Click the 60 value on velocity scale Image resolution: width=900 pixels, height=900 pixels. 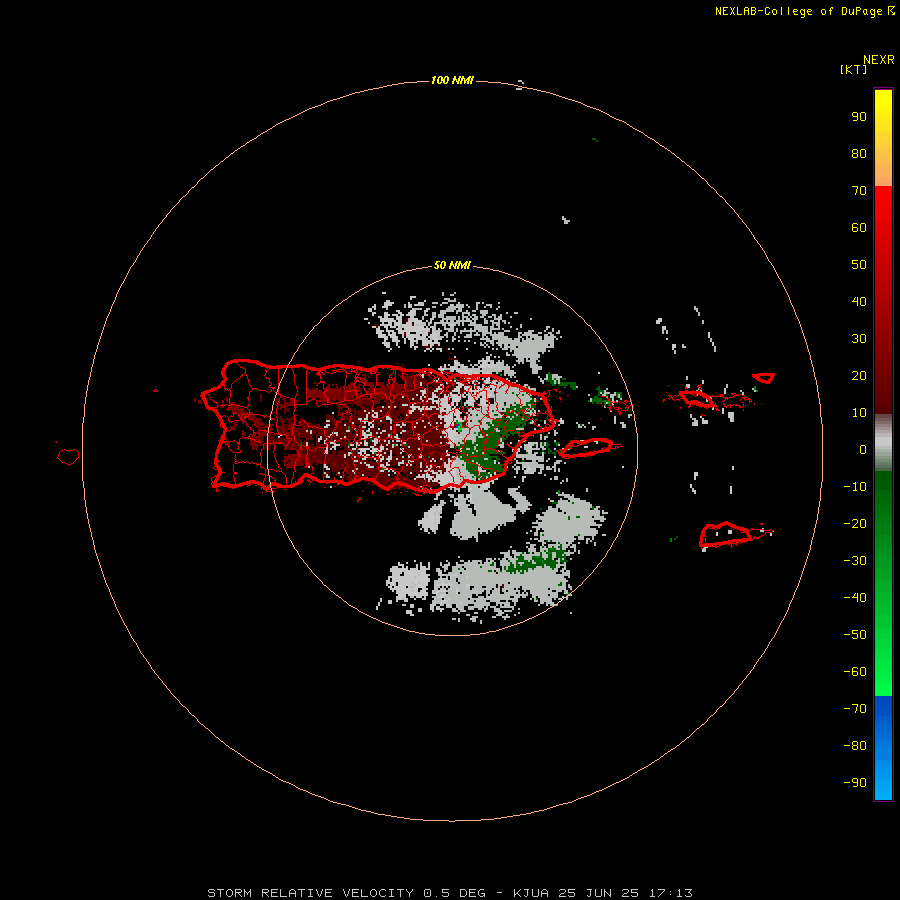click(859, 228)
